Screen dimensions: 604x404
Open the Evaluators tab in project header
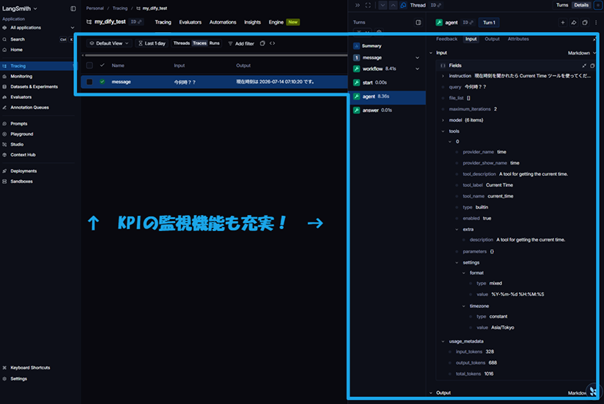[x=190, y=22]
